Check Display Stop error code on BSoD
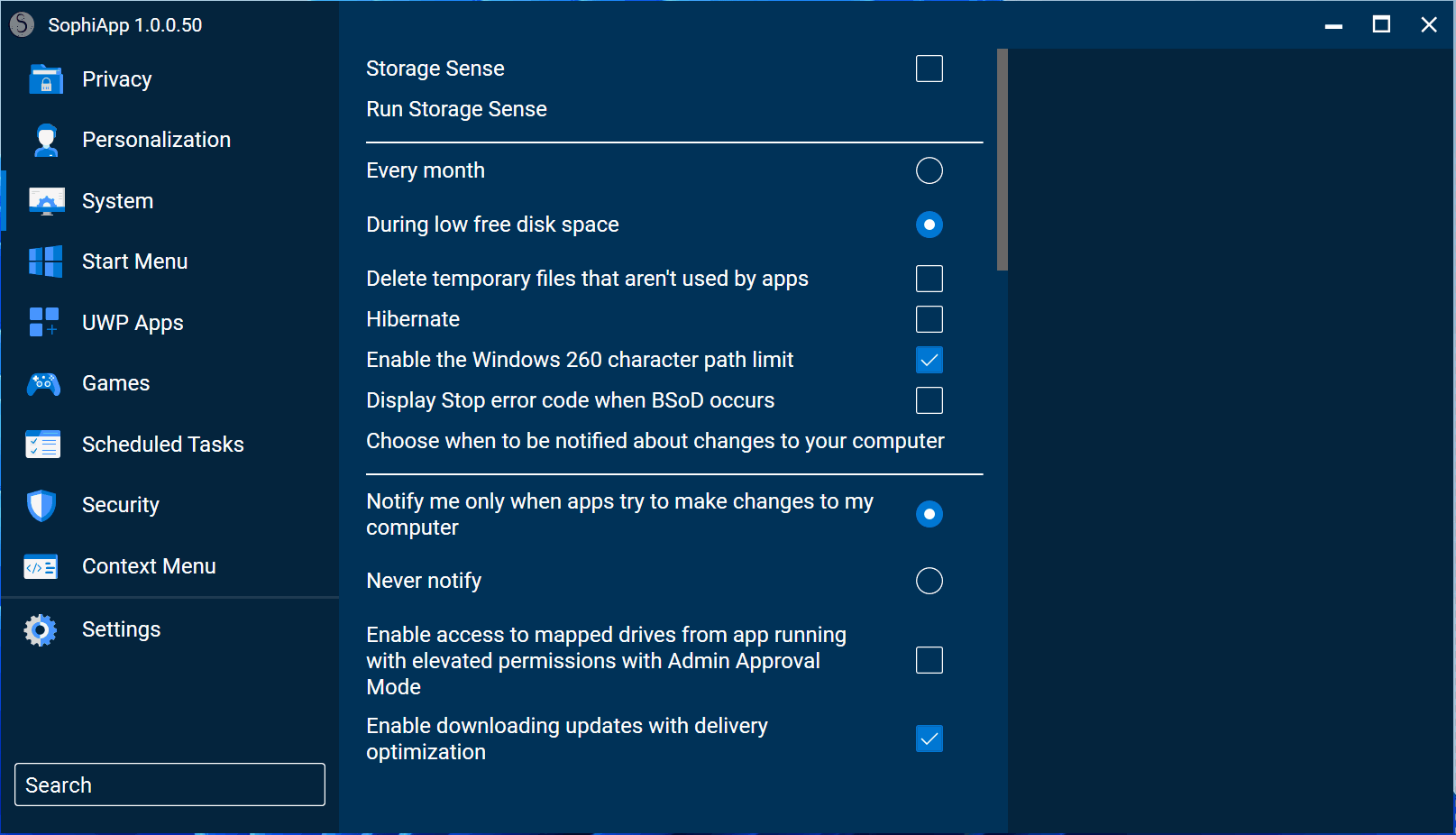The image size is (1456, 835). pyautogui.click(x=929, y=400)
